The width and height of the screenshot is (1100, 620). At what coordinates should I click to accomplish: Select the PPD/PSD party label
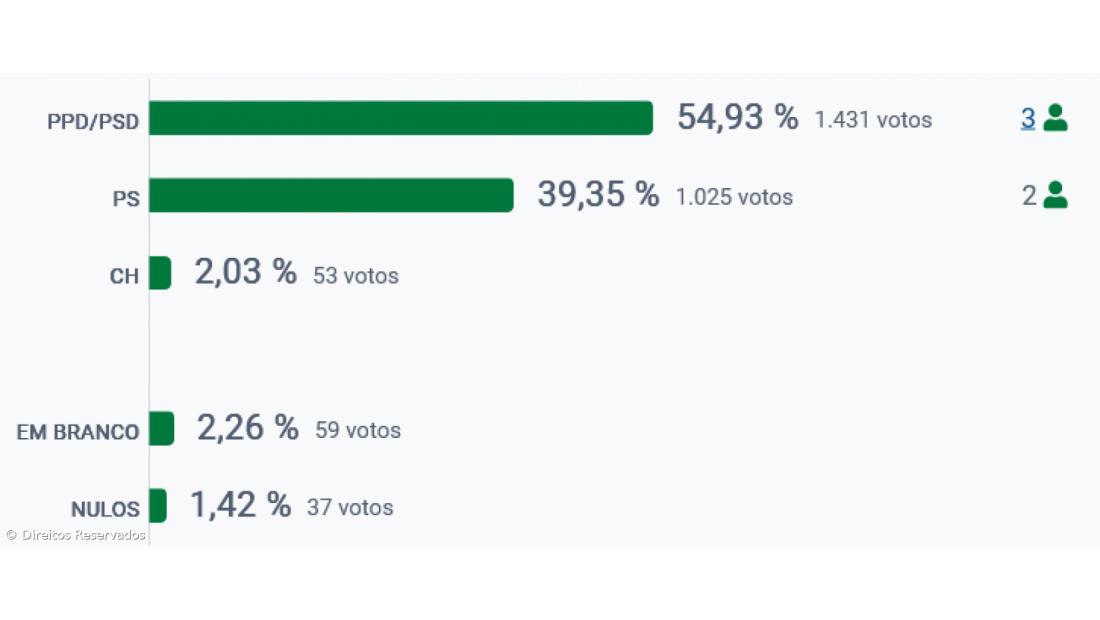[x=93, y=123]
